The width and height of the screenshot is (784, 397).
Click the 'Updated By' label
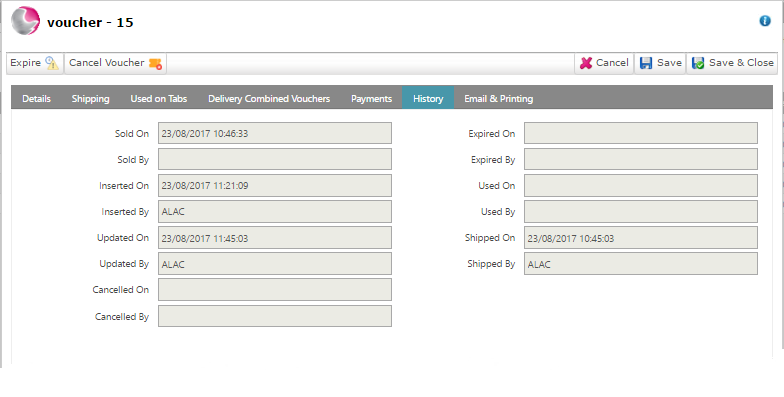pyautogui.click(x=124, y=264)
